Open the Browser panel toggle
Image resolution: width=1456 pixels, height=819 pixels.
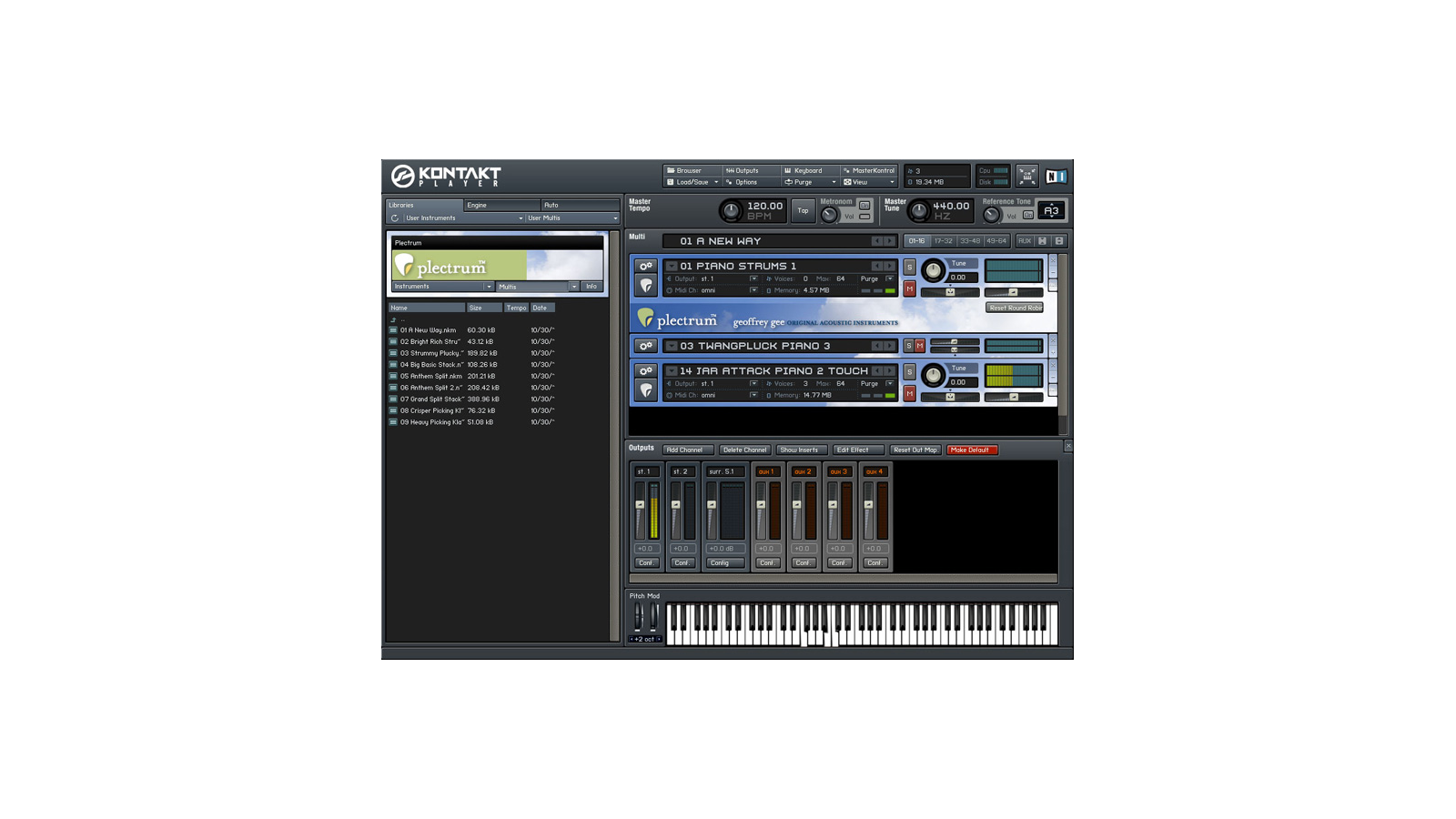click(692, 170)
